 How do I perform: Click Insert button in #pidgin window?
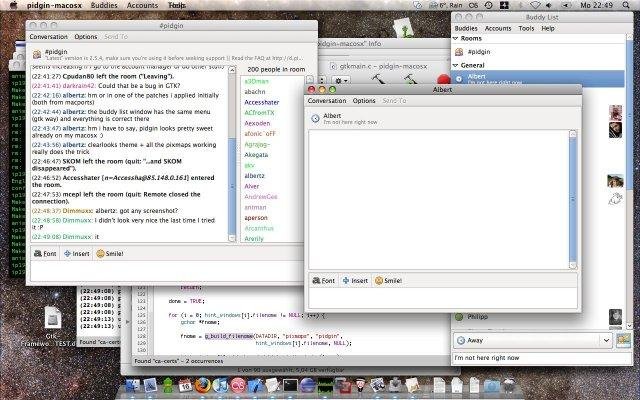(x=77, y=253)
